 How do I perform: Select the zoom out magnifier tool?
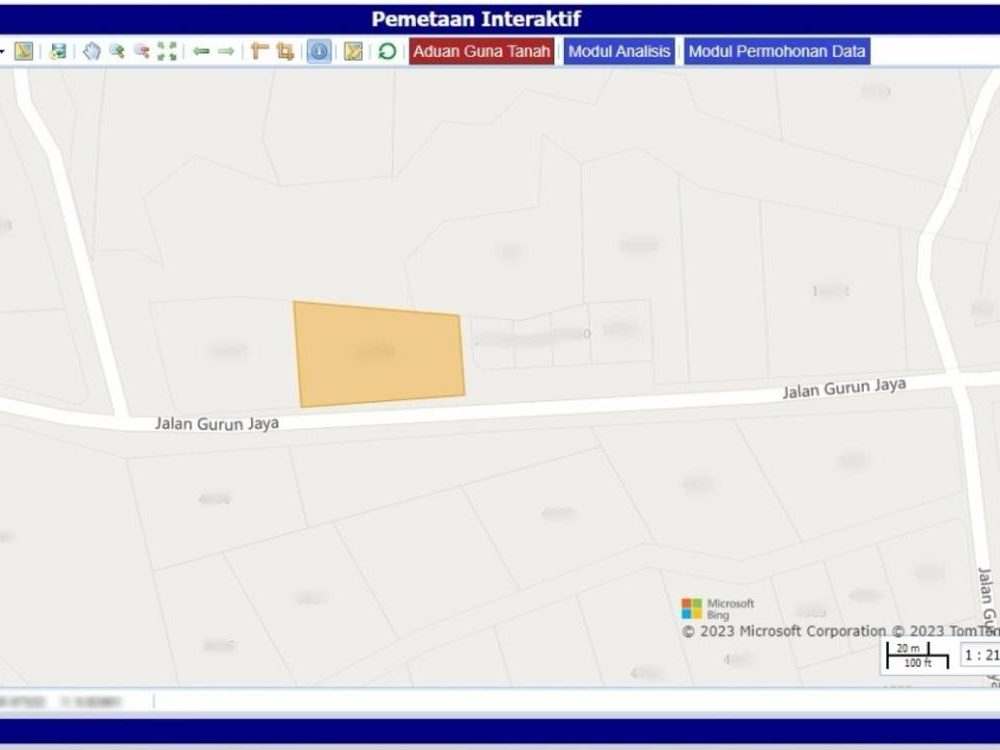tap(142, 51)
